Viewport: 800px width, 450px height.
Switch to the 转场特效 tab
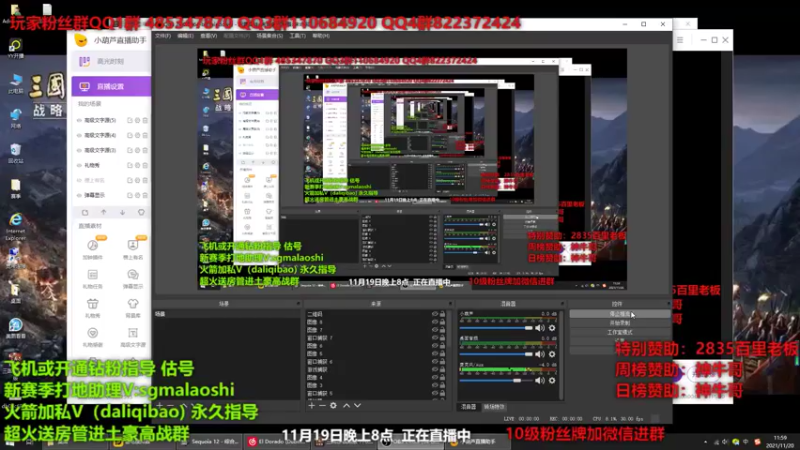point(494,407)
